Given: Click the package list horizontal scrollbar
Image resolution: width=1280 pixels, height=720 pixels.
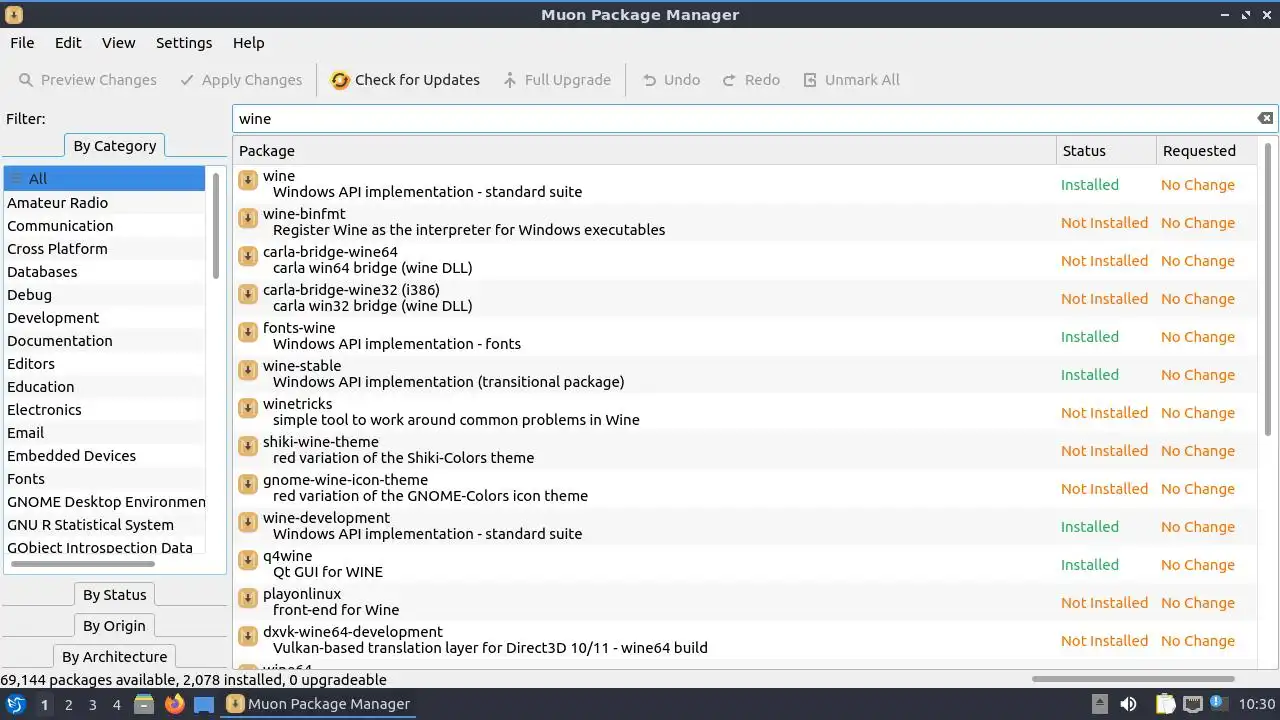Looking at the screenshot, I should click(1133, 679).
